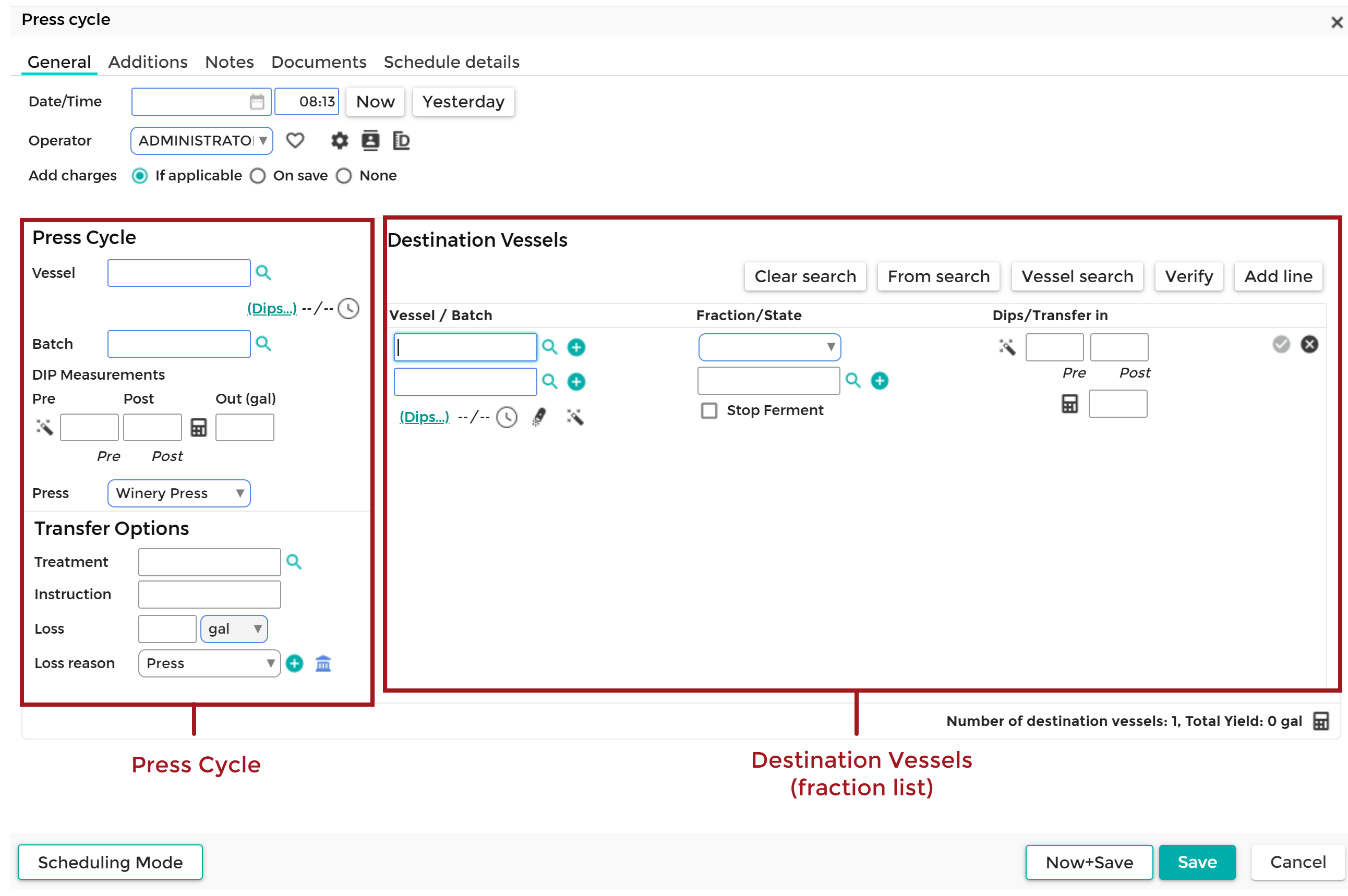Click the time field showing 08:13
Screen dimensions: 1348x896
pyautogui.click(x=307, y=102)
